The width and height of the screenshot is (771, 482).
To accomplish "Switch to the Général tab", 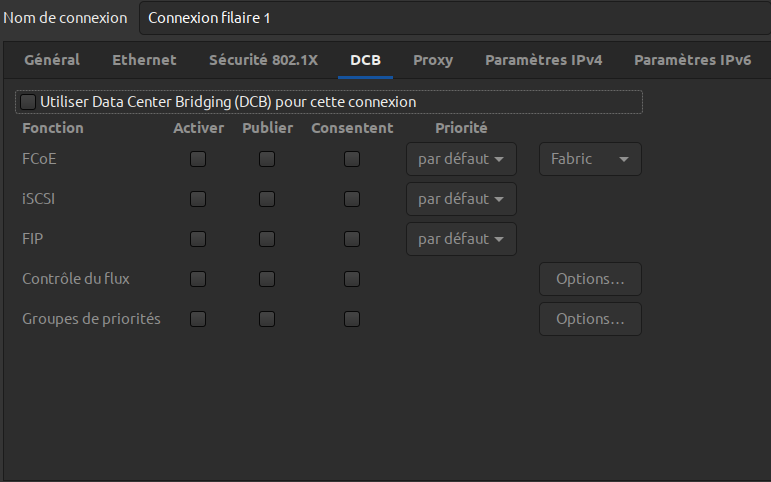I will [52, 60].
